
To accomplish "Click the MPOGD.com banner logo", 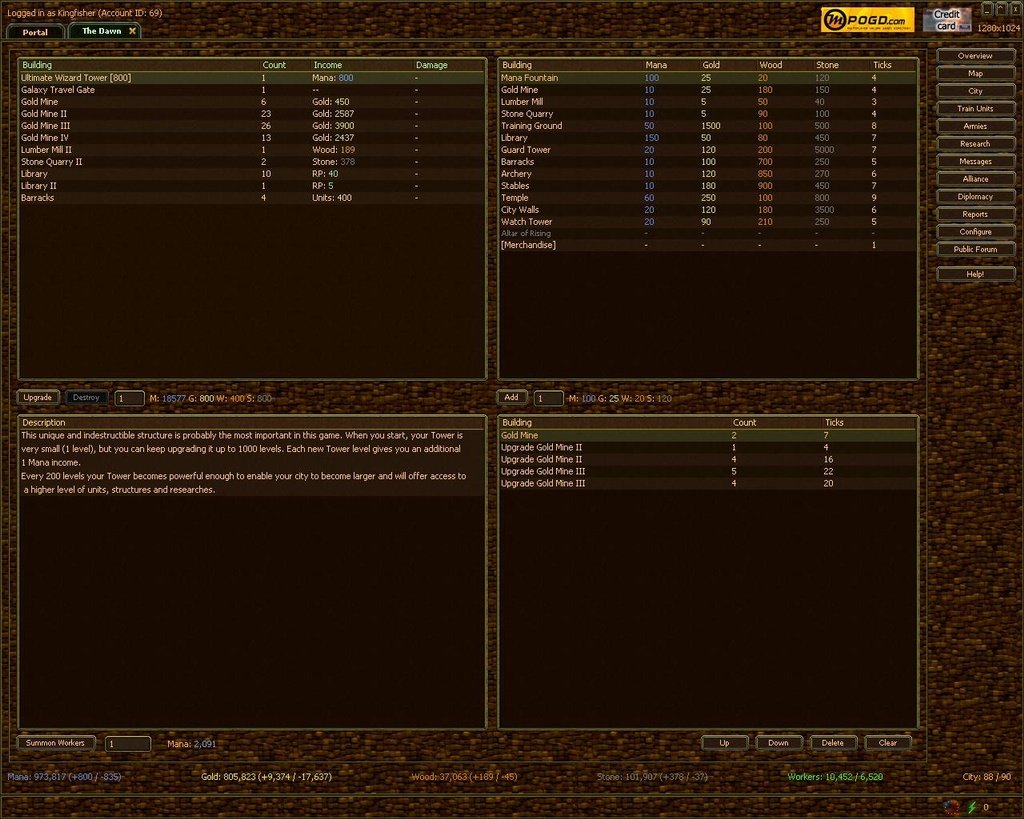I will point(853,20).
